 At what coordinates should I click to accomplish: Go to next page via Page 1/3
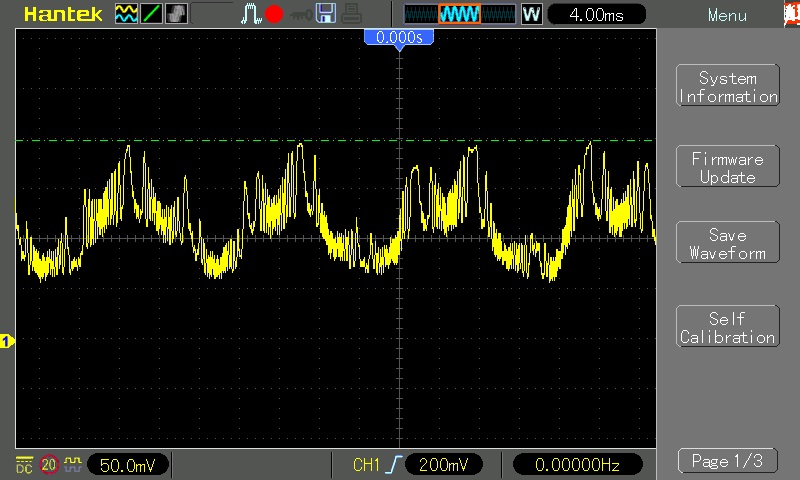(x=728, y=461)
